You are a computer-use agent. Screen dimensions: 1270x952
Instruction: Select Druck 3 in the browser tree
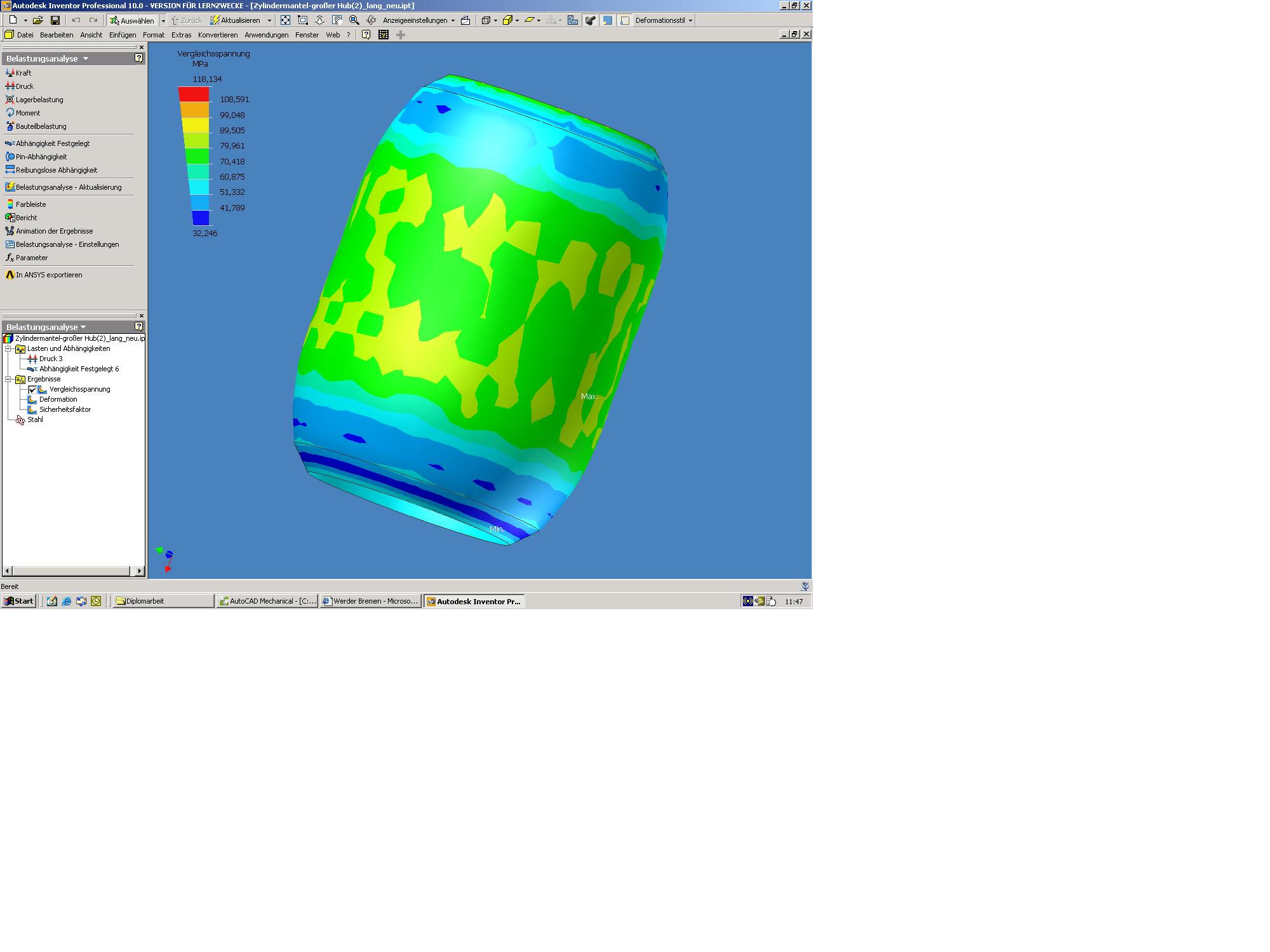(x=45, y=359)
